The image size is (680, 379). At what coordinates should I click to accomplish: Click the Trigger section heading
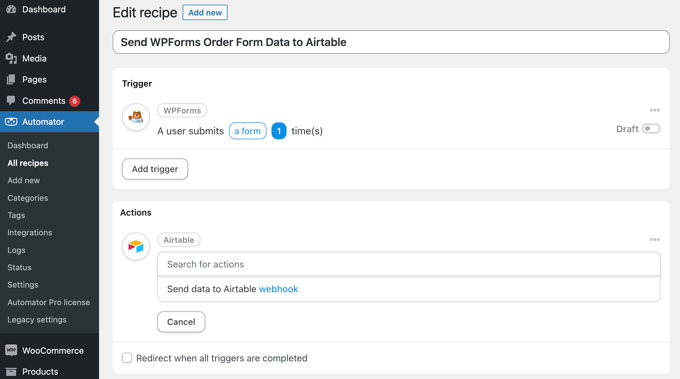(137, 84)
